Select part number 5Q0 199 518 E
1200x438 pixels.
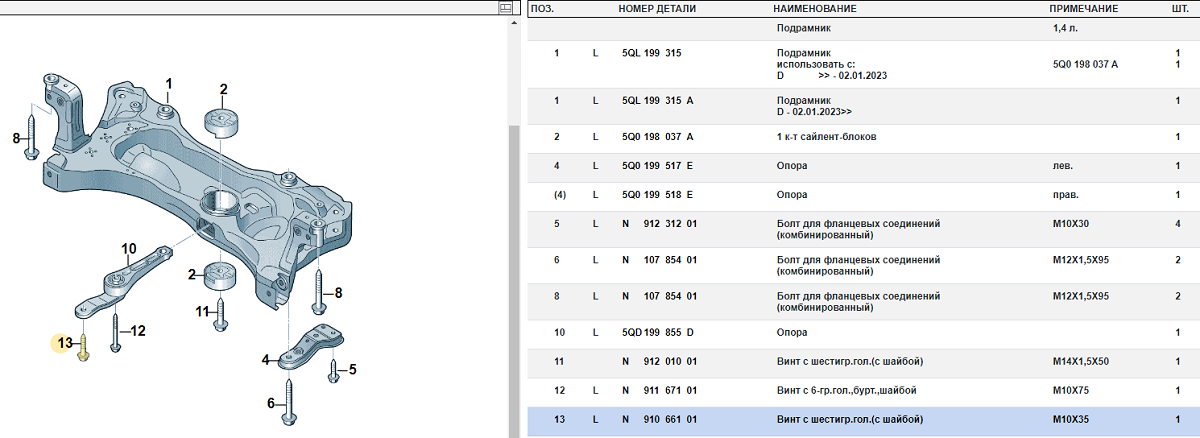tap(657, 195)
